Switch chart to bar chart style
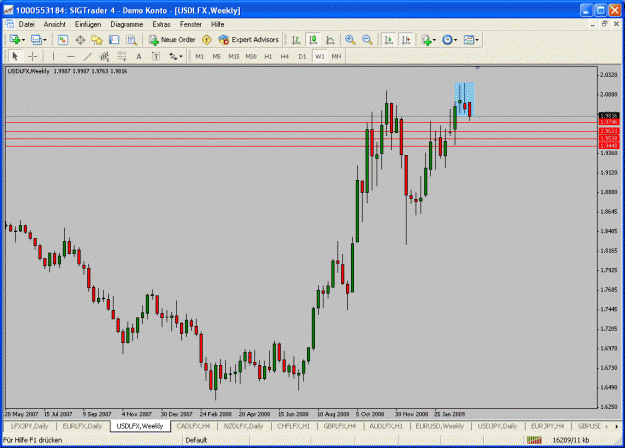 coord(296,40)
